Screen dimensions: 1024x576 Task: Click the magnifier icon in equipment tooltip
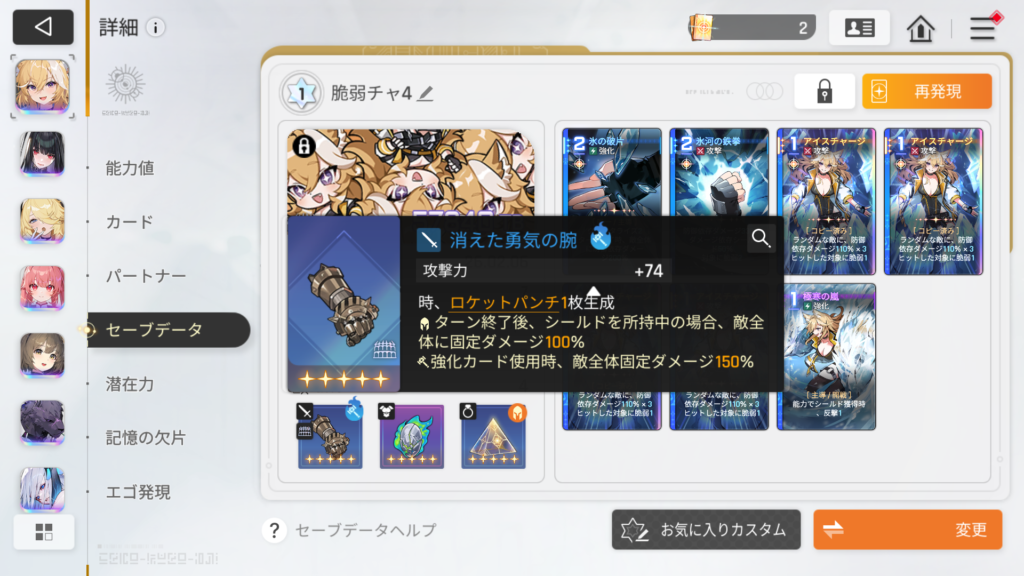click(x=760, y=238)
